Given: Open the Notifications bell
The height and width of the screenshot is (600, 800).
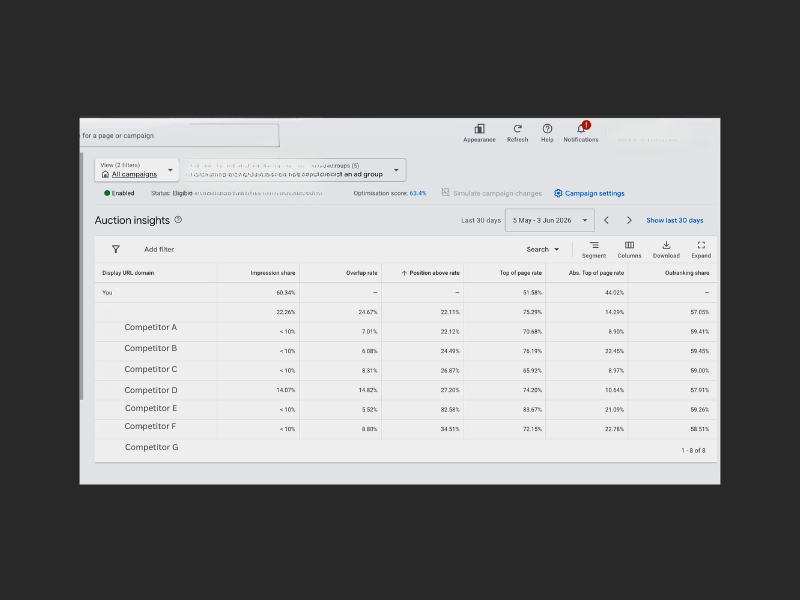Looking at the screenshot, I should tap(581, 133).
